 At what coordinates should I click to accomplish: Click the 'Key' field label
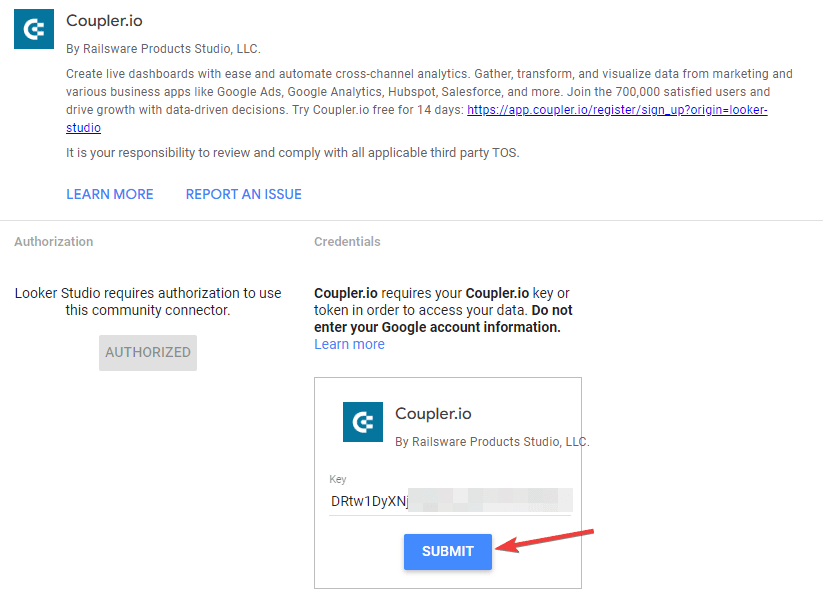[338, 479]
